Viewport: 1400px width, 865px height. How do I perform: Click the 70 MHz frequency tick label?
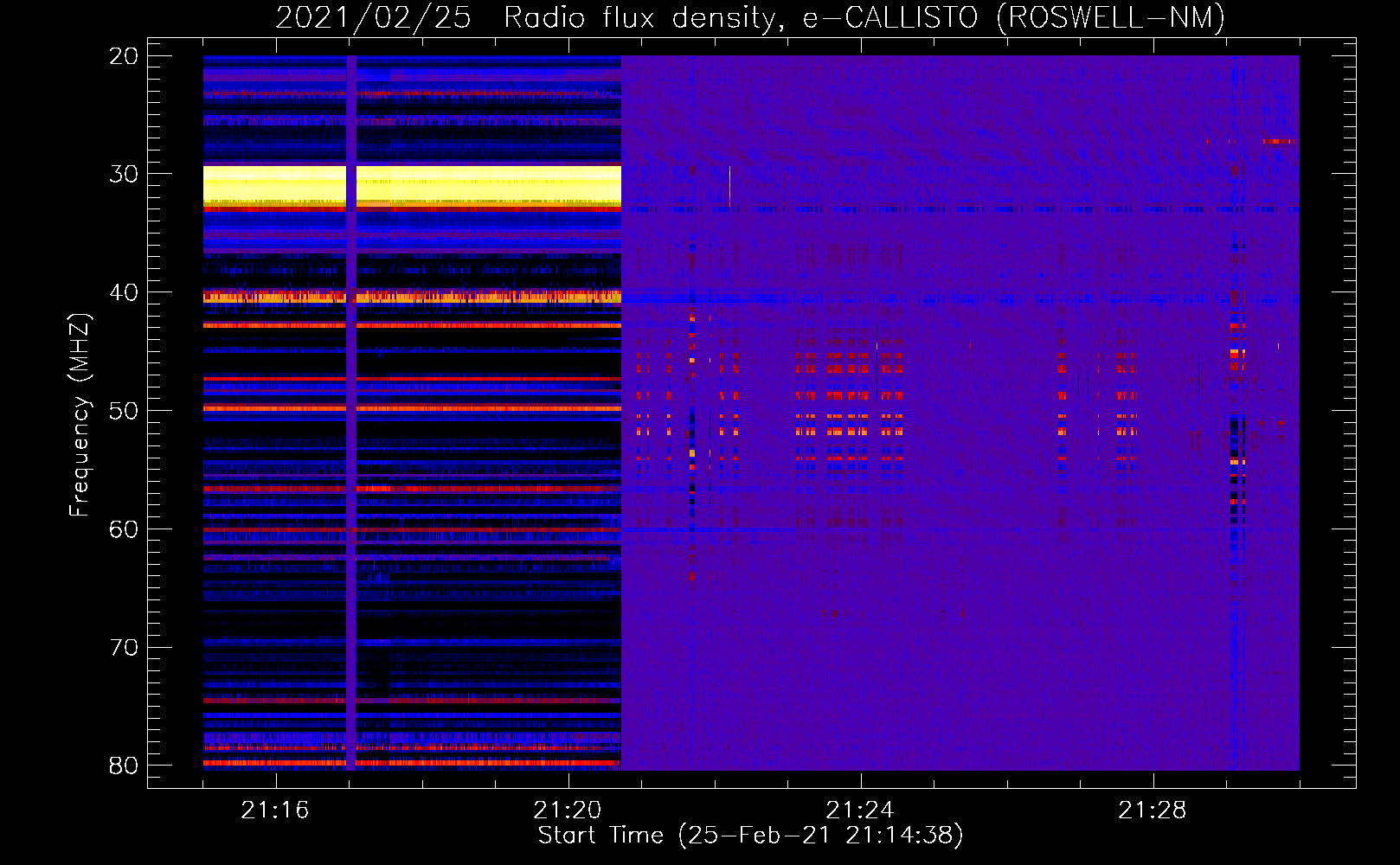124,648
